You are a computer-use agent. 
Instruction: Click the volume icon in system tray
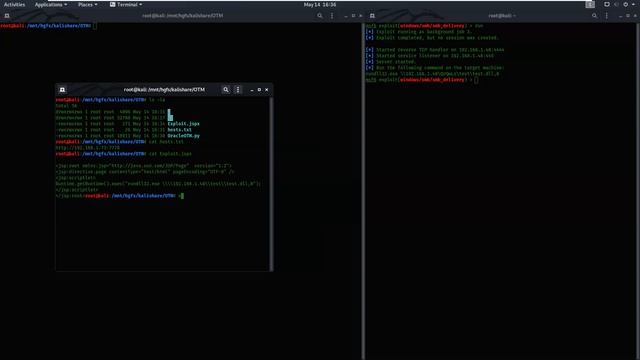pyautogui.click(x=616, y=4)
